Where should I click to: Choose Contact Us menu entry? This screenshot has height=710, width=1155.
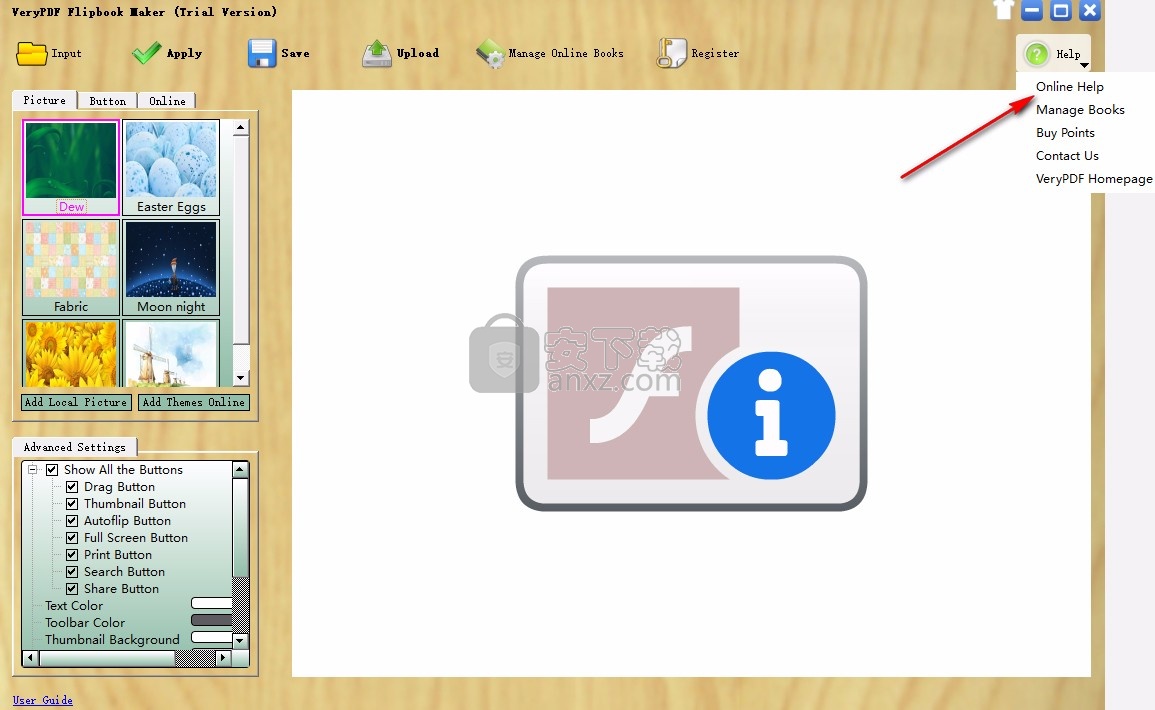pos(1067,155)
